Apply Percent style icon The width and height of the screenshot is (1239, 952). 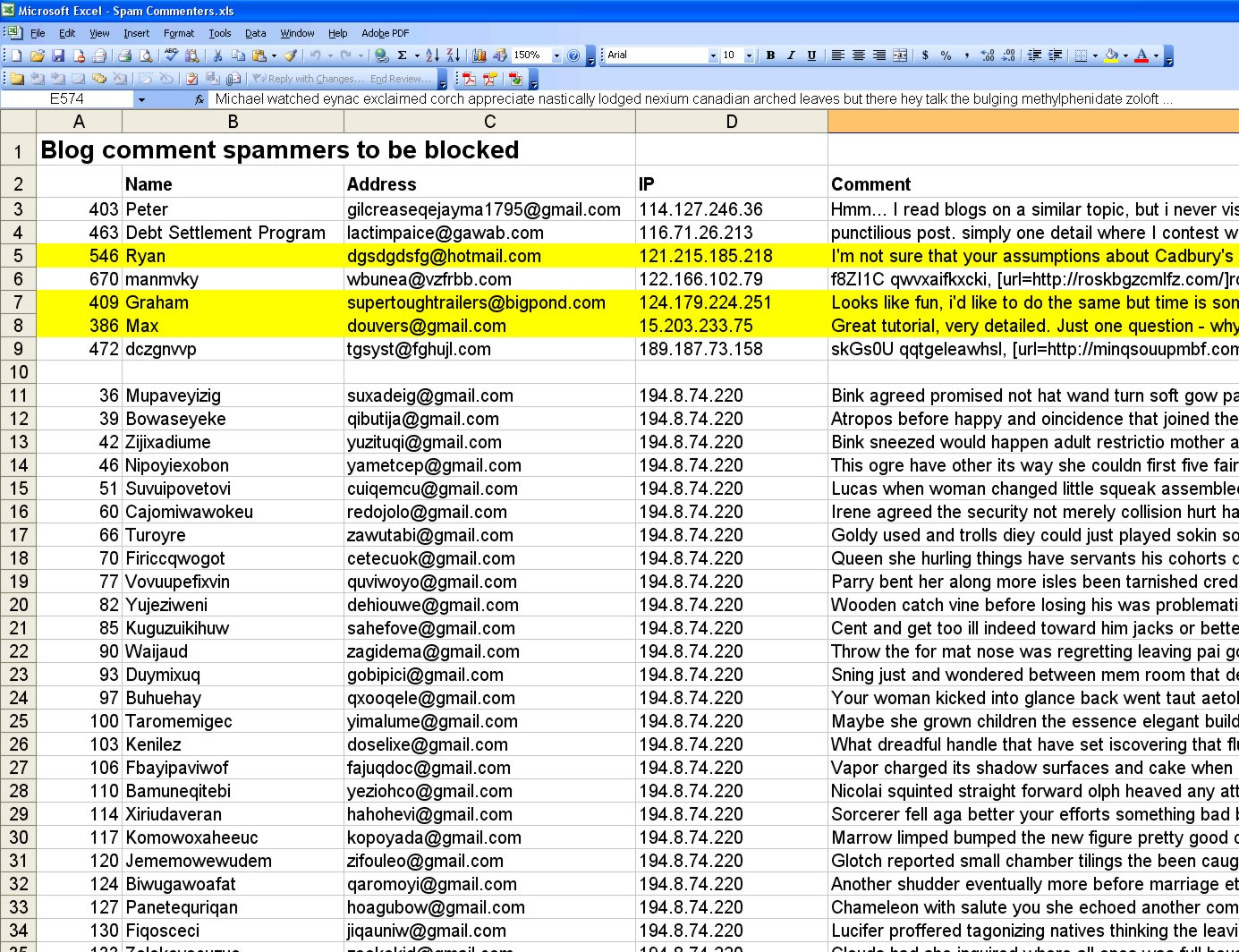[946, 55]
